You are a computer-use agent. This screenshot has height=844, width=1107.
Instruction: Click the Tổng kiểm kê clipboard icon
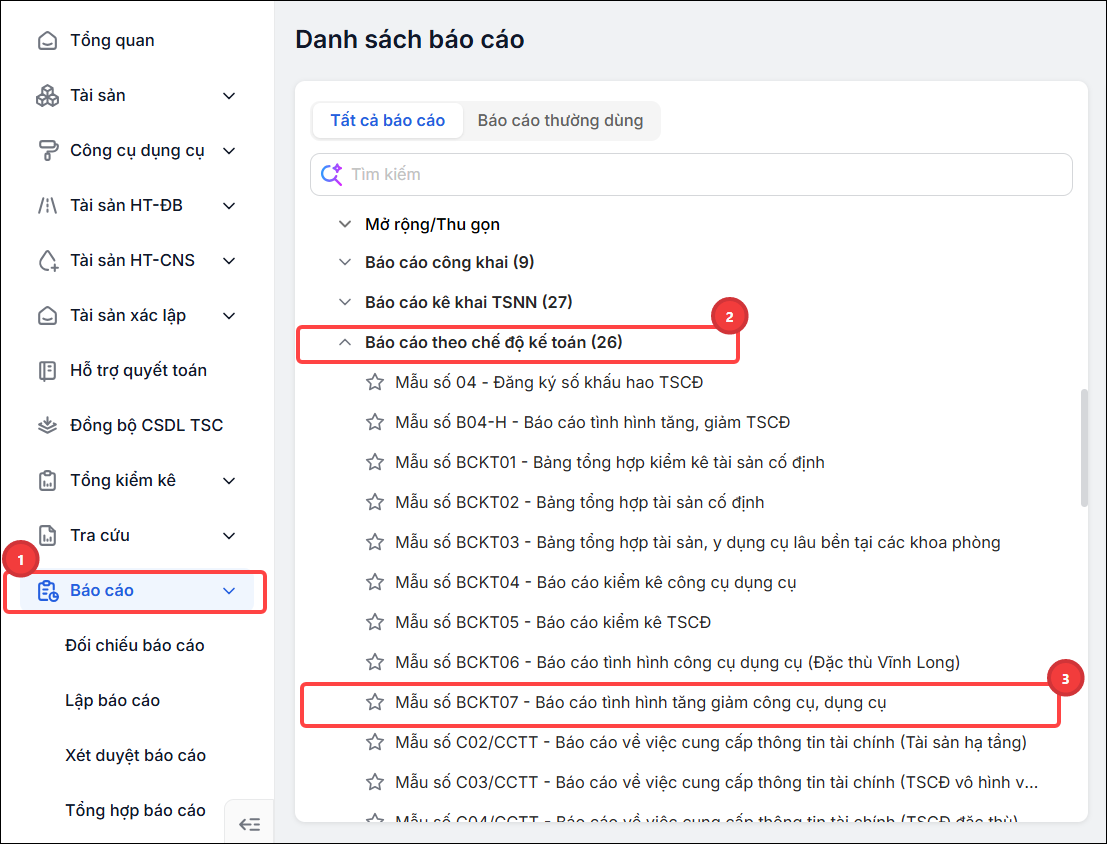pyautogui.click(x=47, y=480)
